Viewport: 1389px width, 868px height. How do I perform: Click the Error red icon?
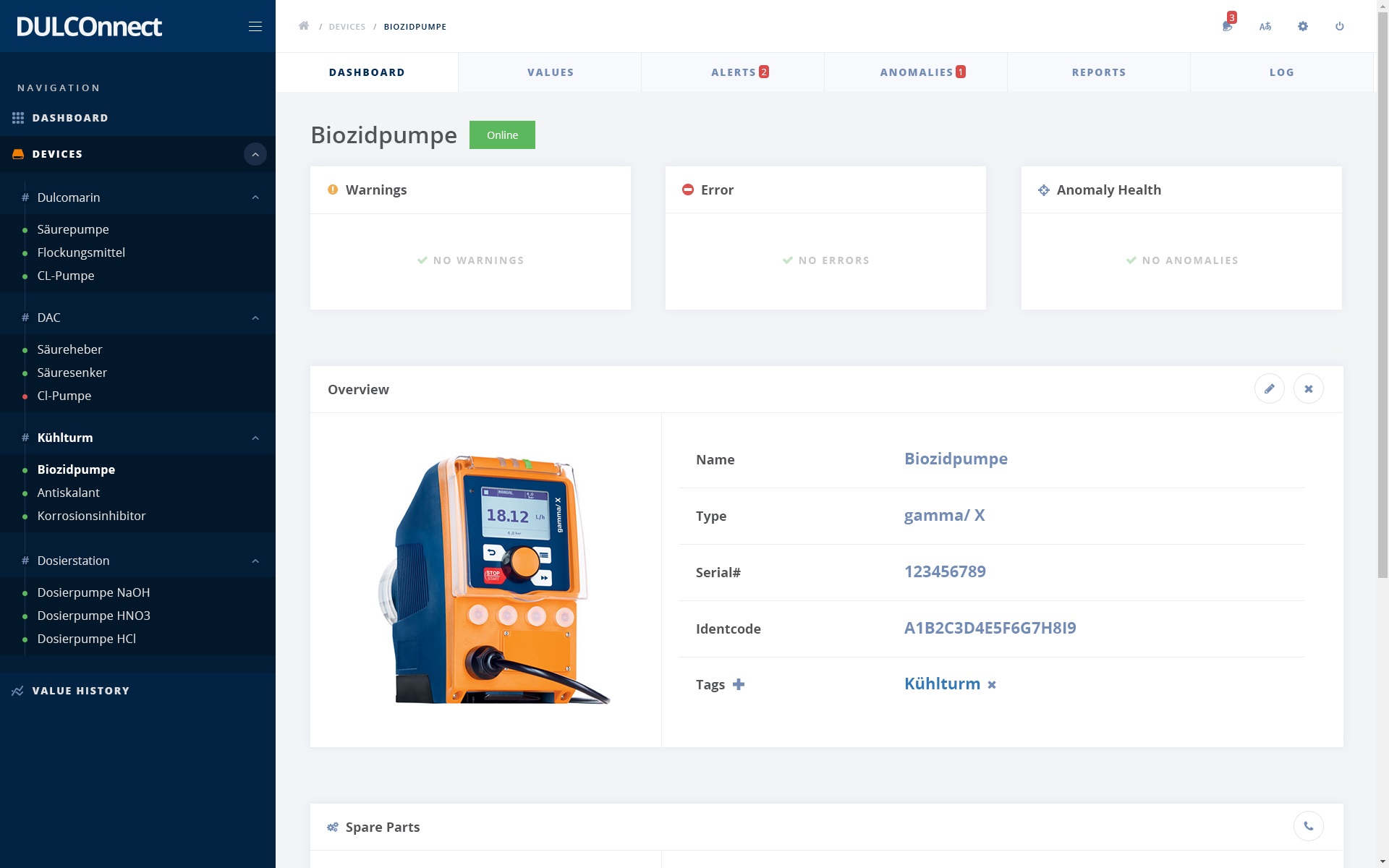[x=688, y=190]
